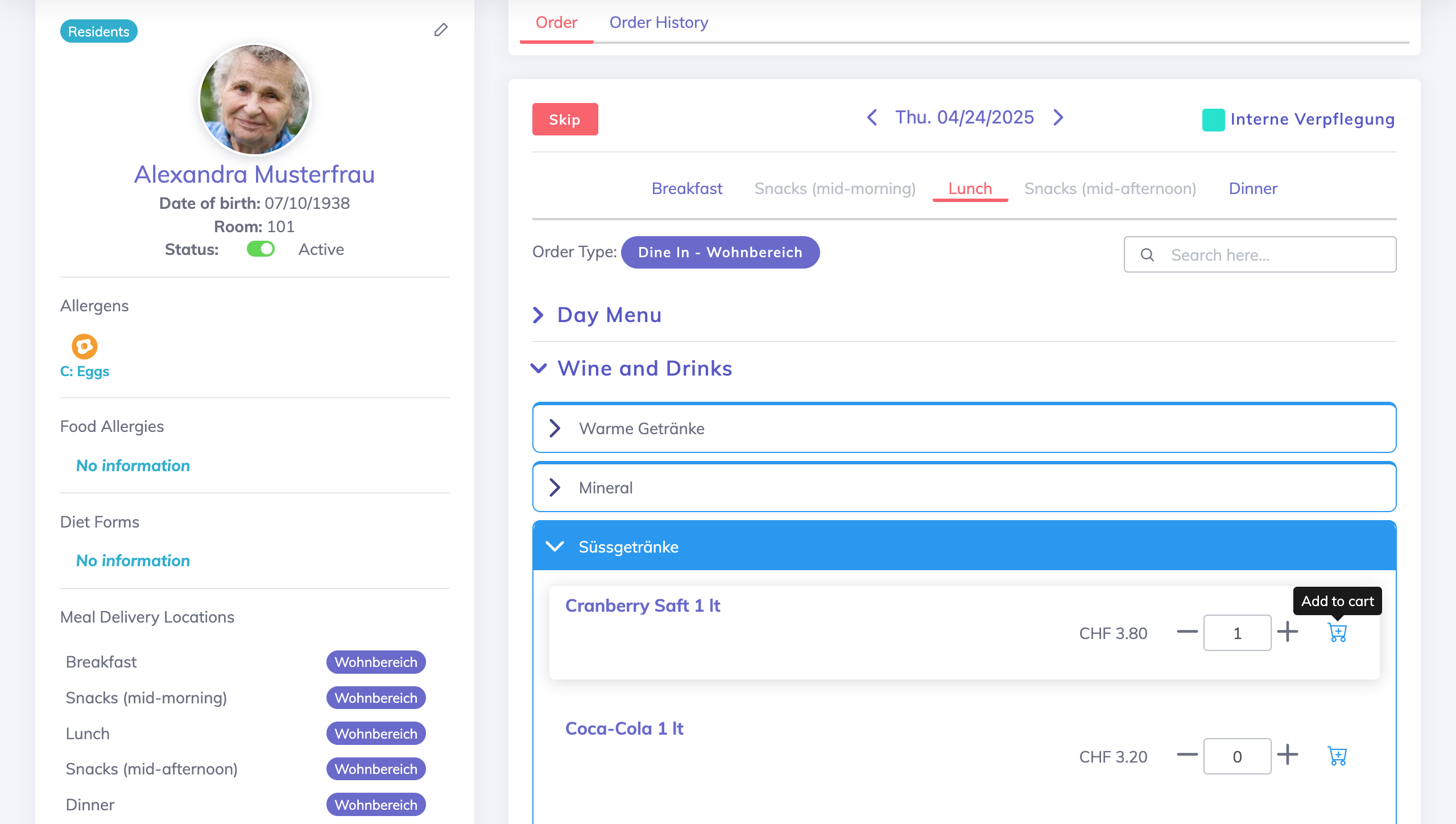Switch to Order History tab
Viewport: 1456px width, 824px height.
coord(659,23)
